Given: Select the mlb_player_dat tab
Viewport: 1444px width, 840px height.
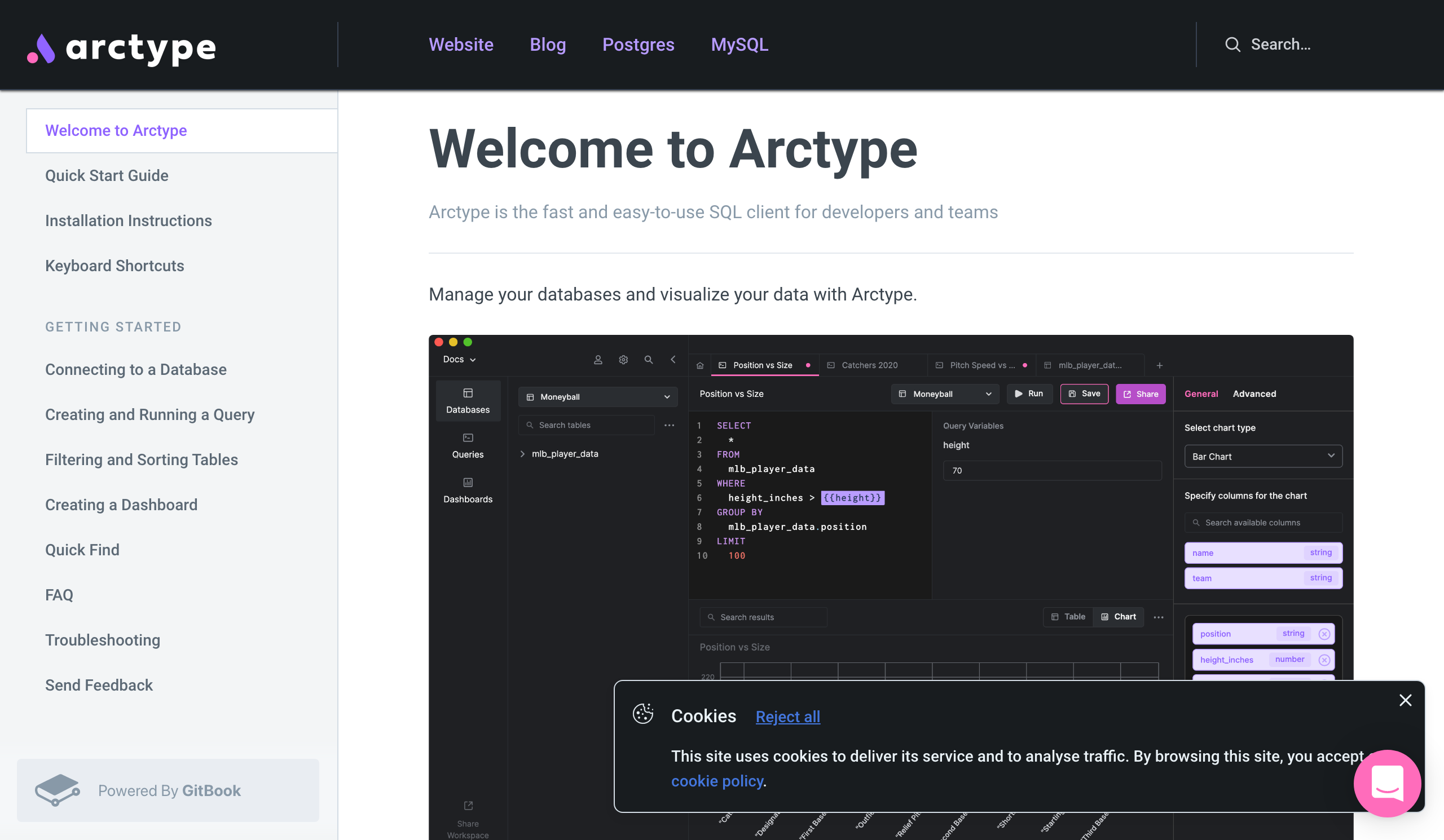Looking at the screenshot, I should 1089,365.
